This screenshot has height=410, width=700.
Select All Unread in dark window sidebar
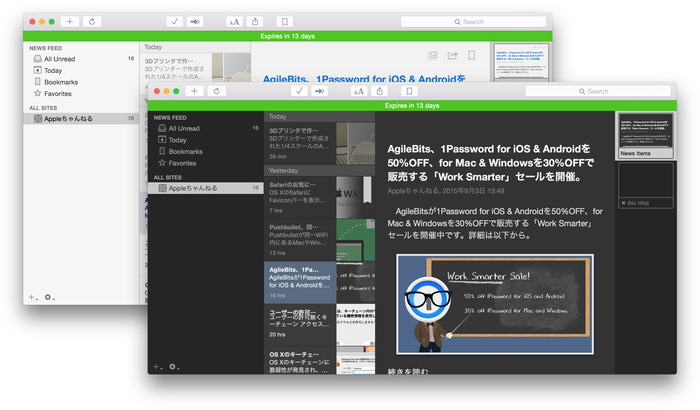[206, 128]
